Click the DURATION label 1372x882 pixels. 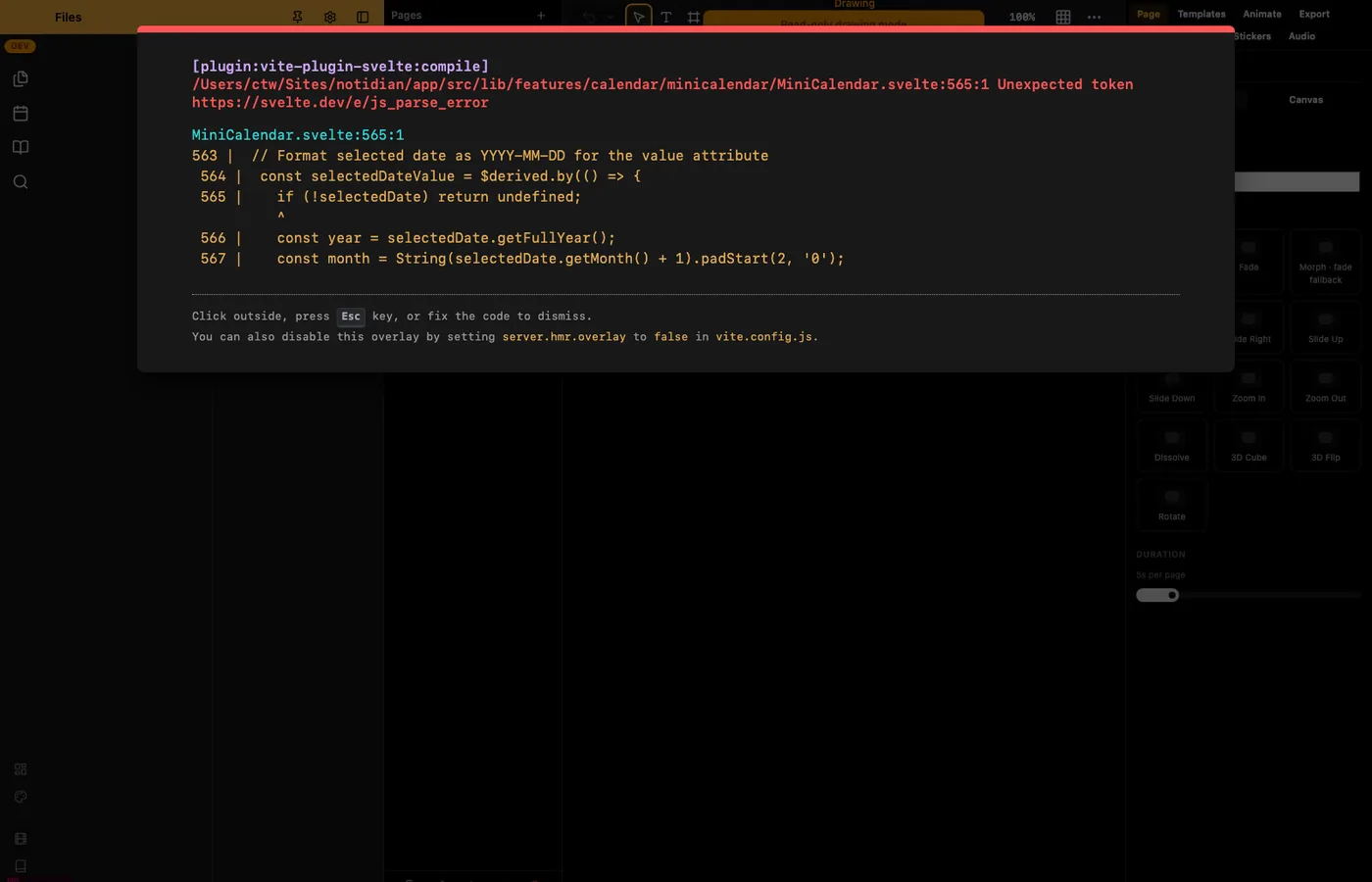pyautogui.click(x=1160, y=555)
